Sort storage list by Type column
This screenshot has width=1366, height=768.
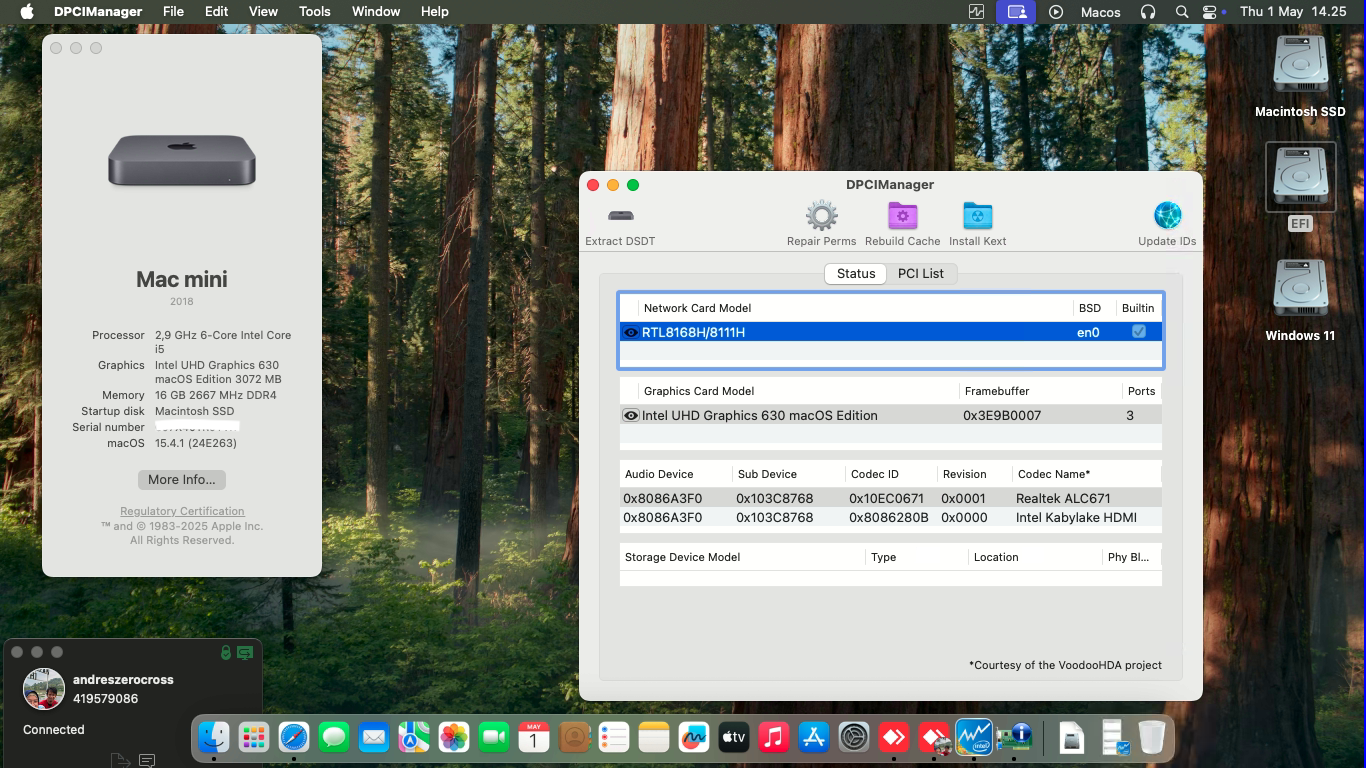(883, 556)
